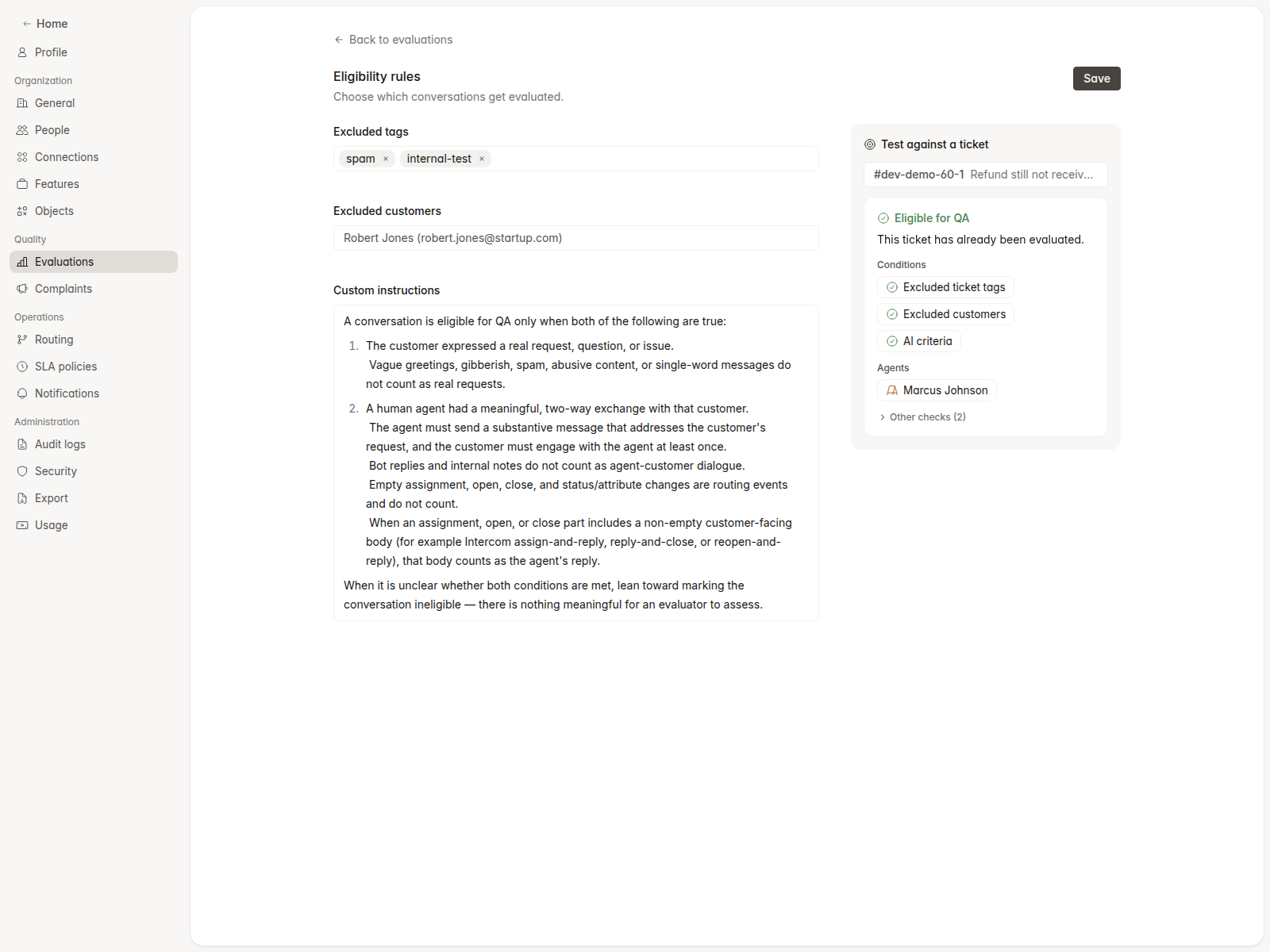Viewport: 1270px width, 952px height.
Task: Click into the Custom instructions text editor
Action: click(576, 463)
